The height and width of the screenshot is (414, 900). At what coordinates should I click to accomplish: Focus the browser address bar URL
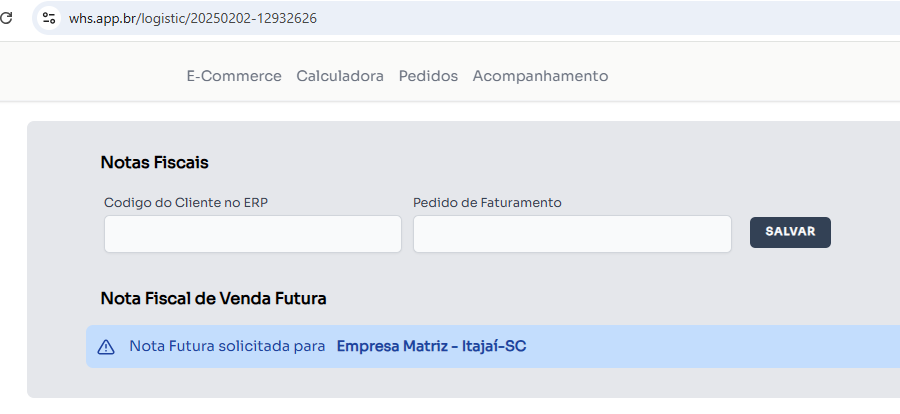pyautogui.click(x=193, y=18)
